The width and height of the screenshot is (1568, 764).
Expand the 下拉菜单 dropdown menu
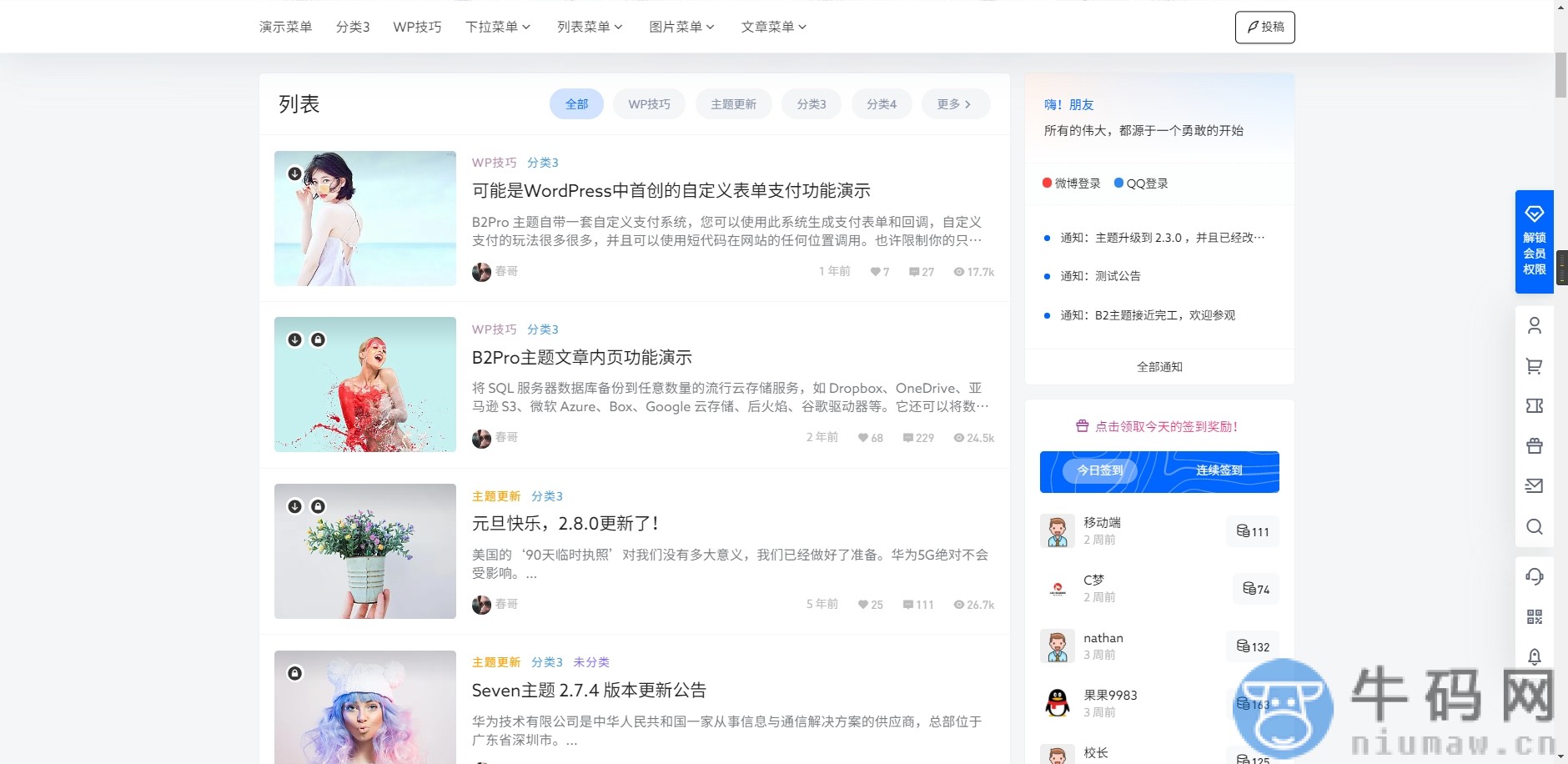498,27
